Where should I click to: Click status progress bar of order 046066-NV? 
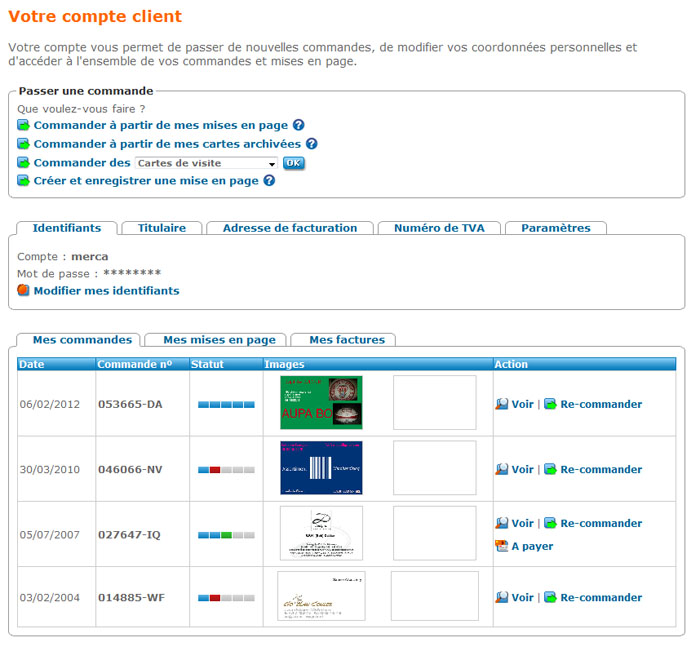click(226, 470)
